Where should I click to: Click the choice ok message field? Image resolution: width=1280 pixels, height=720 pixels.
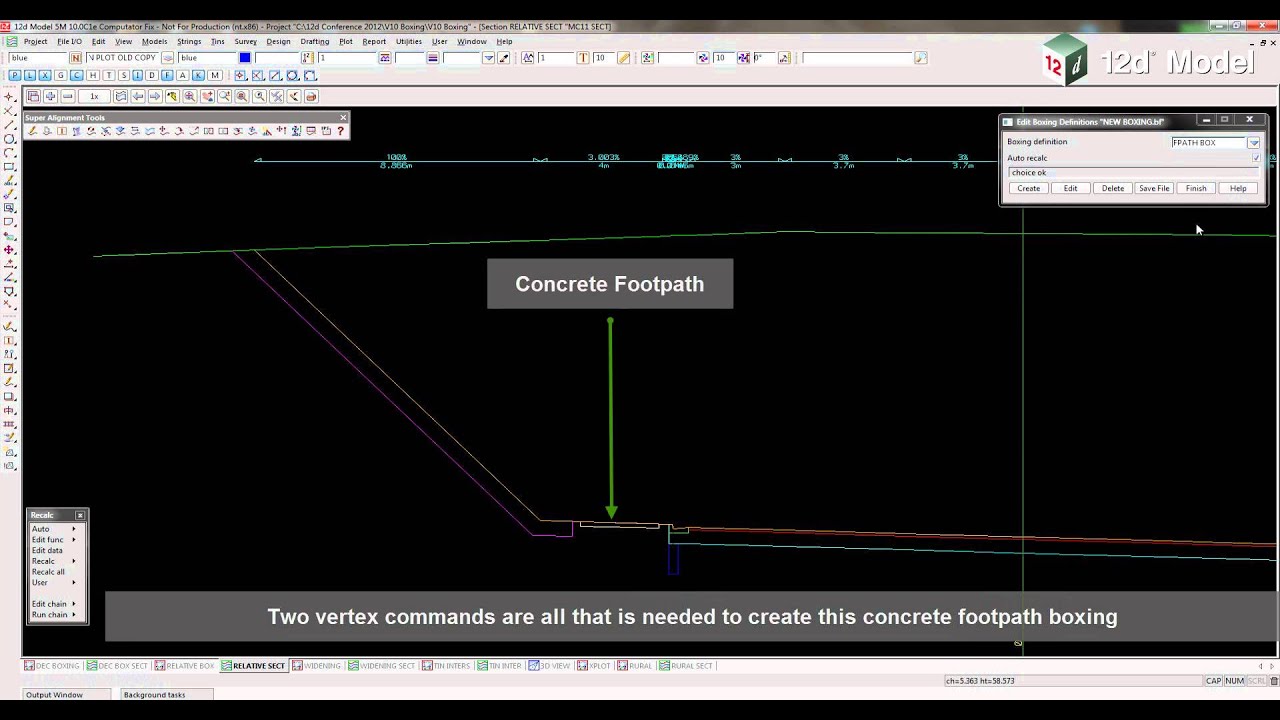(x=1133, y=173)
